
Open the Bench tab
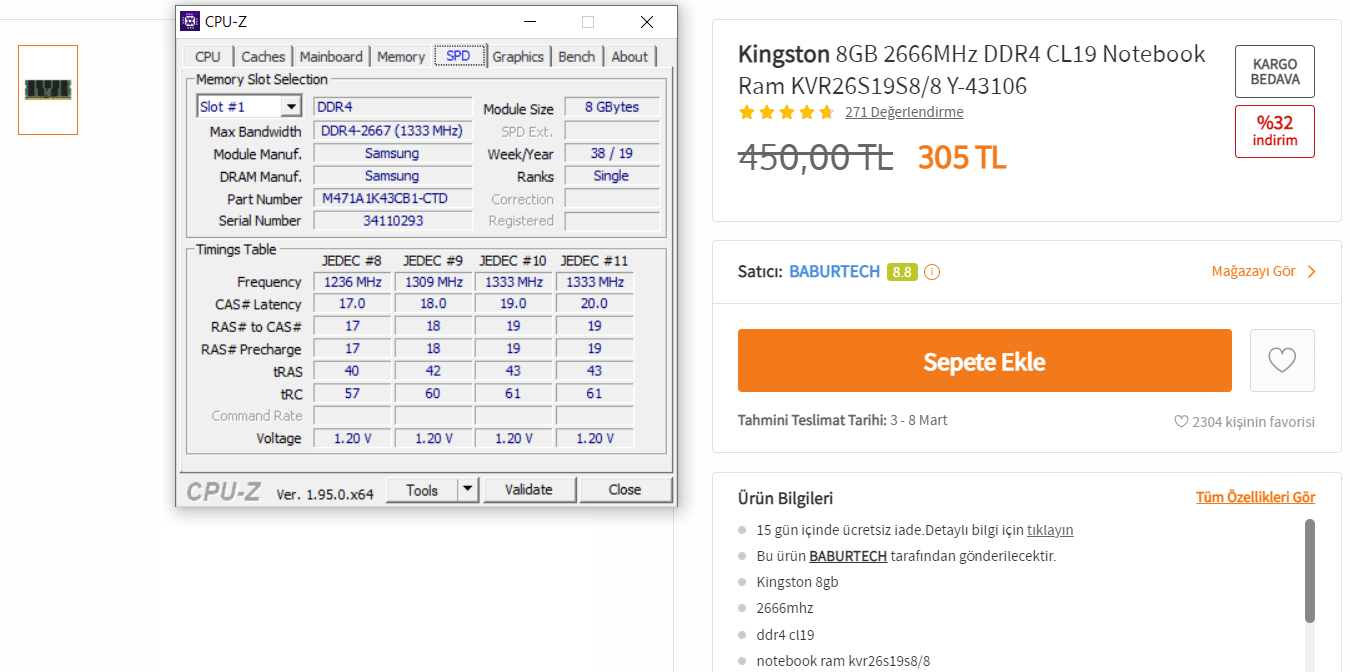(x=576, y=57)
